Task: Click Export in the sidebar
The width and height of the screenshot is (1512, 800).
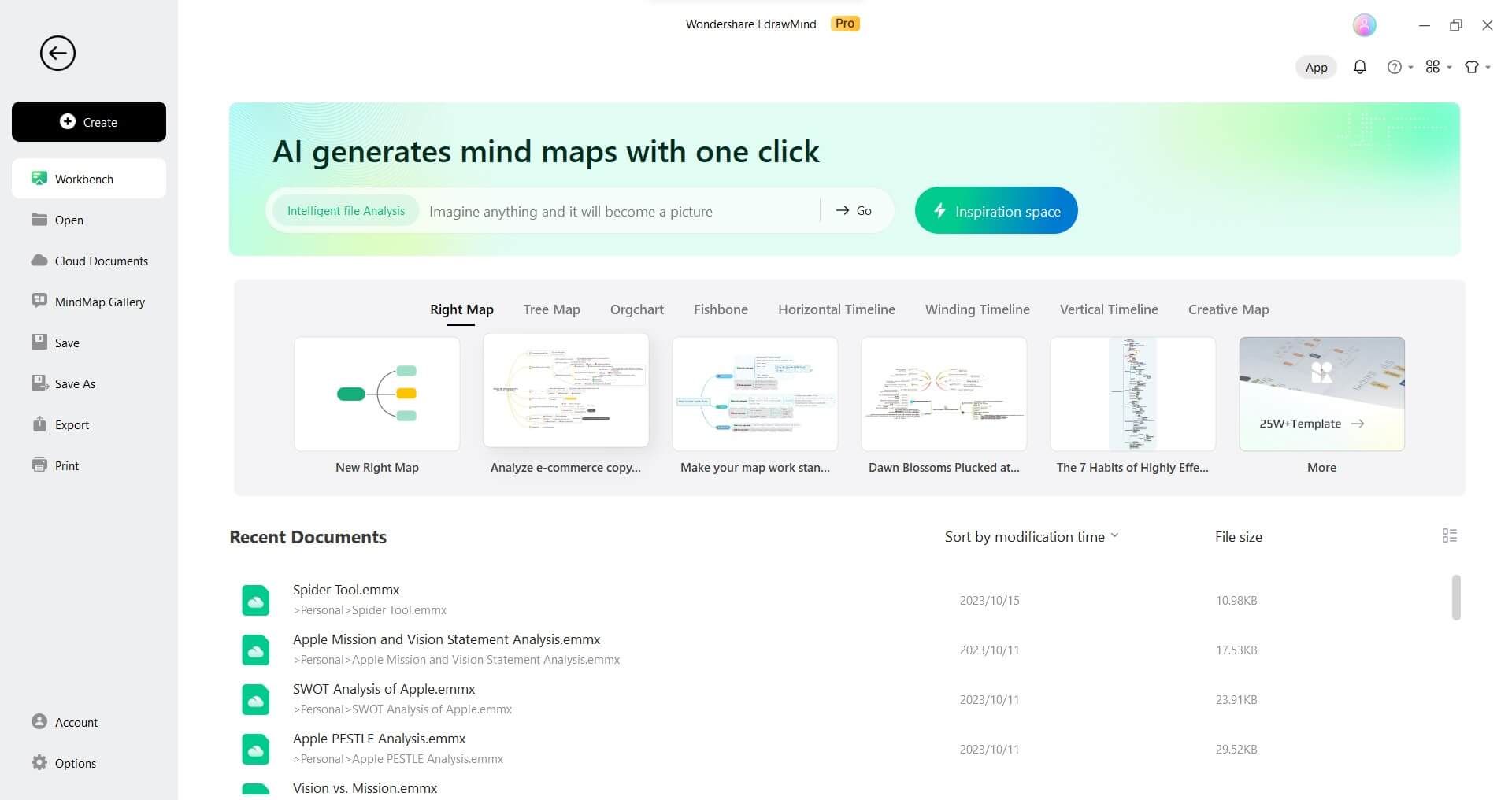Action: coord(89,424)
